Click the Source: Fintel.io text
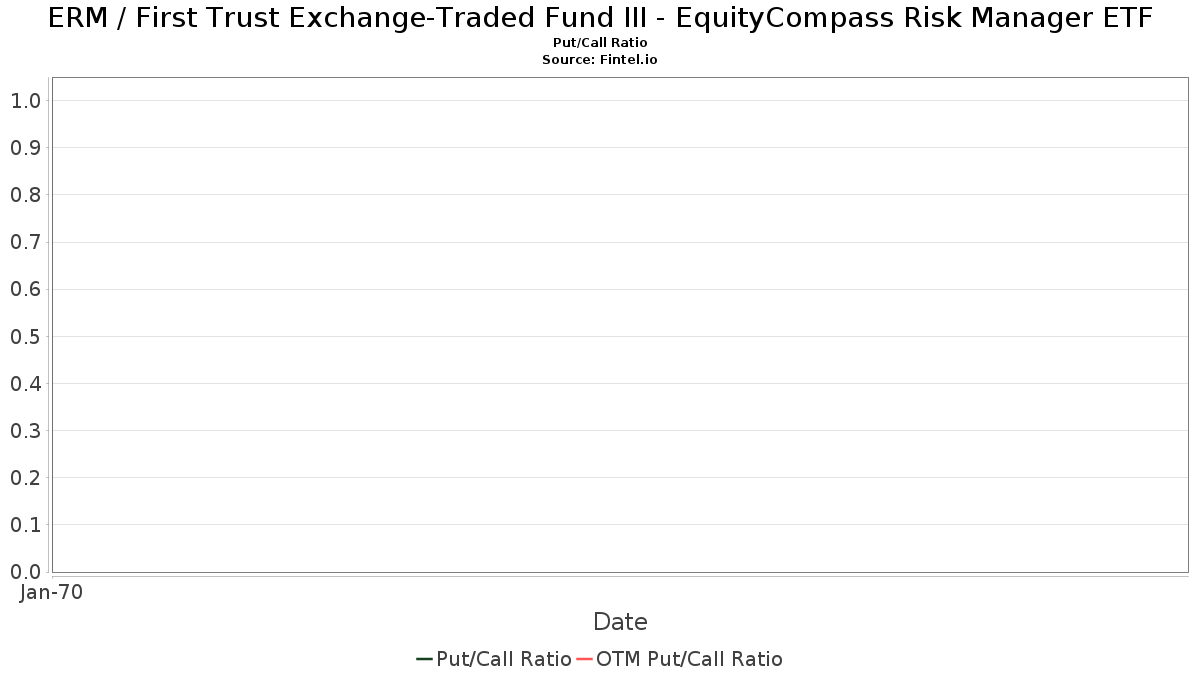 [600, 60]
